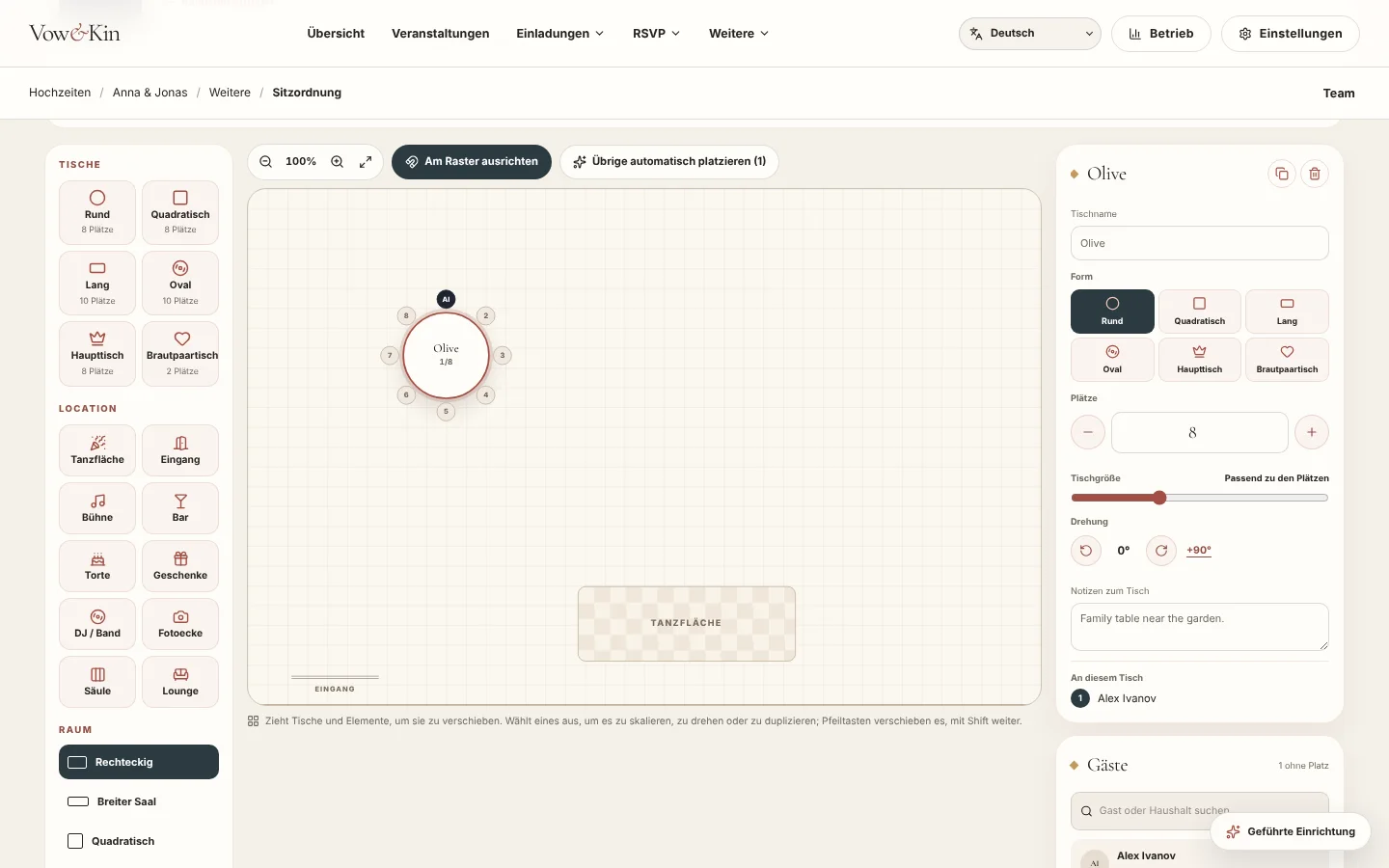The image size is (1389, 868).
Task: Place an Eingang element
Action: point(180,450)
